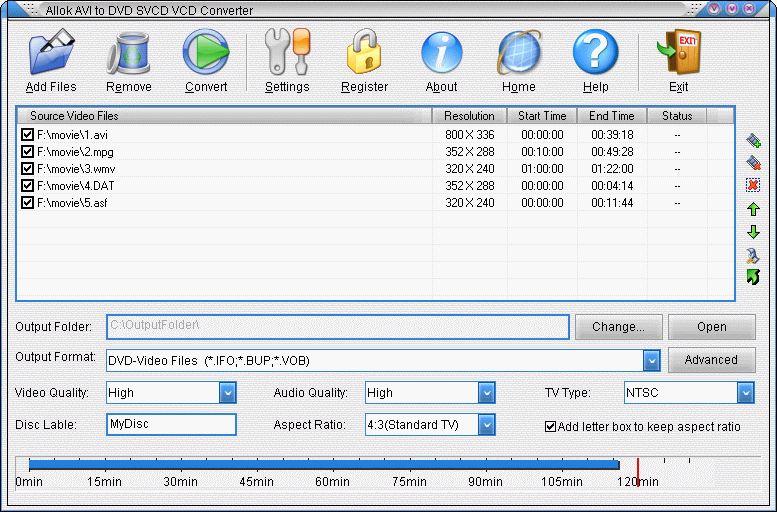Click the Disc Lable MyDisc input field

(x=171, y=424)
